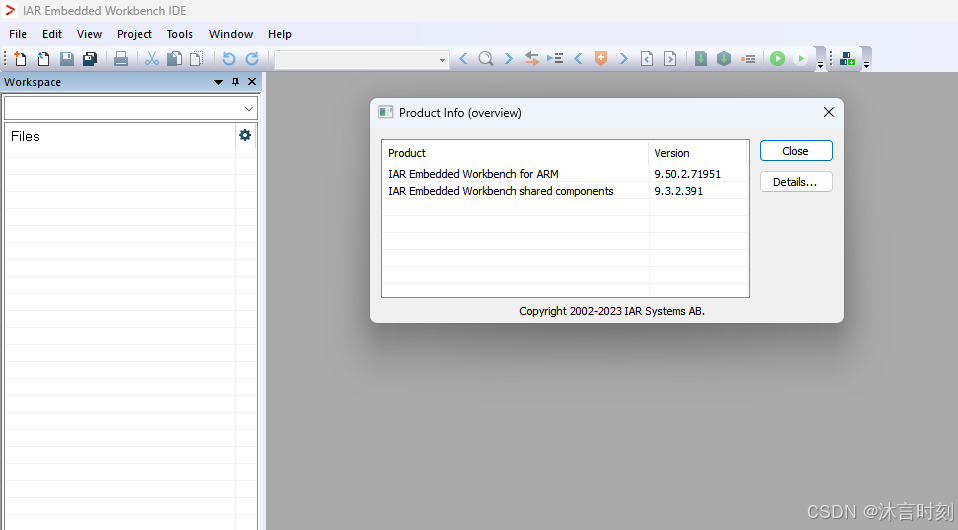The image size is (958, 530).
Task: Undo the last action via toolbar
Action: pyautogui.click(x=229, y=59)
